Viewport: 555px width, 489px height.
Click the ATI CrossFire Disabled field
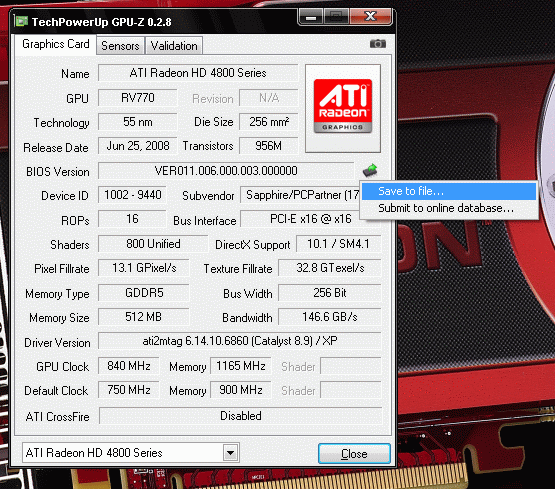click(x=241, y=416)
